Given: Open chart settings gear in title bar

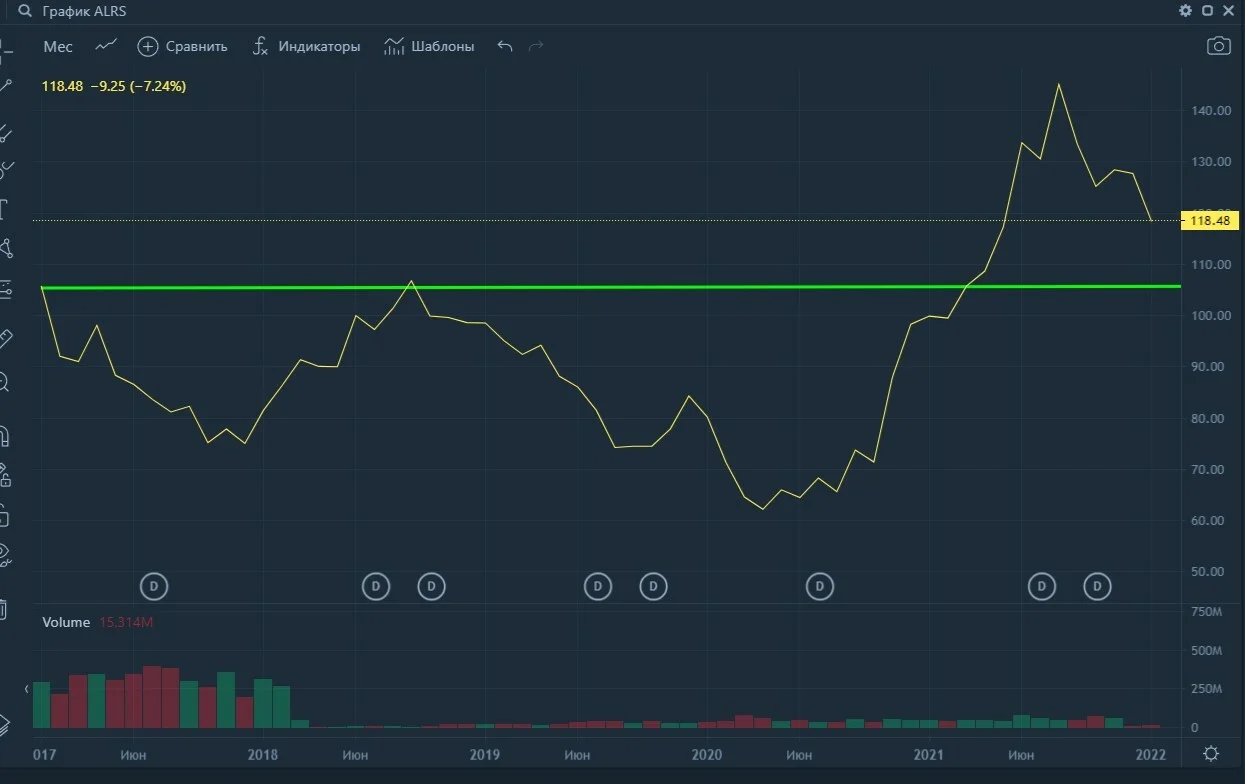Looking at the screenshot, I should 1185,11.
